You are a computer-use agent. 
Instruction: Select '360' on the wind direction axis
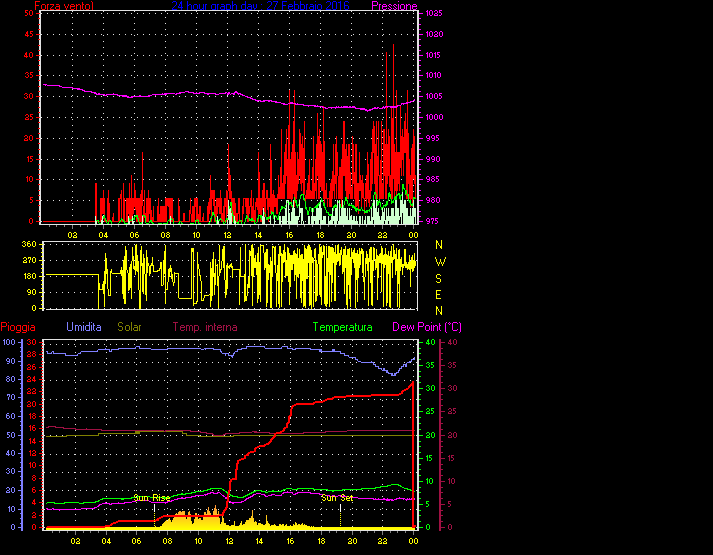coord(29,245)
